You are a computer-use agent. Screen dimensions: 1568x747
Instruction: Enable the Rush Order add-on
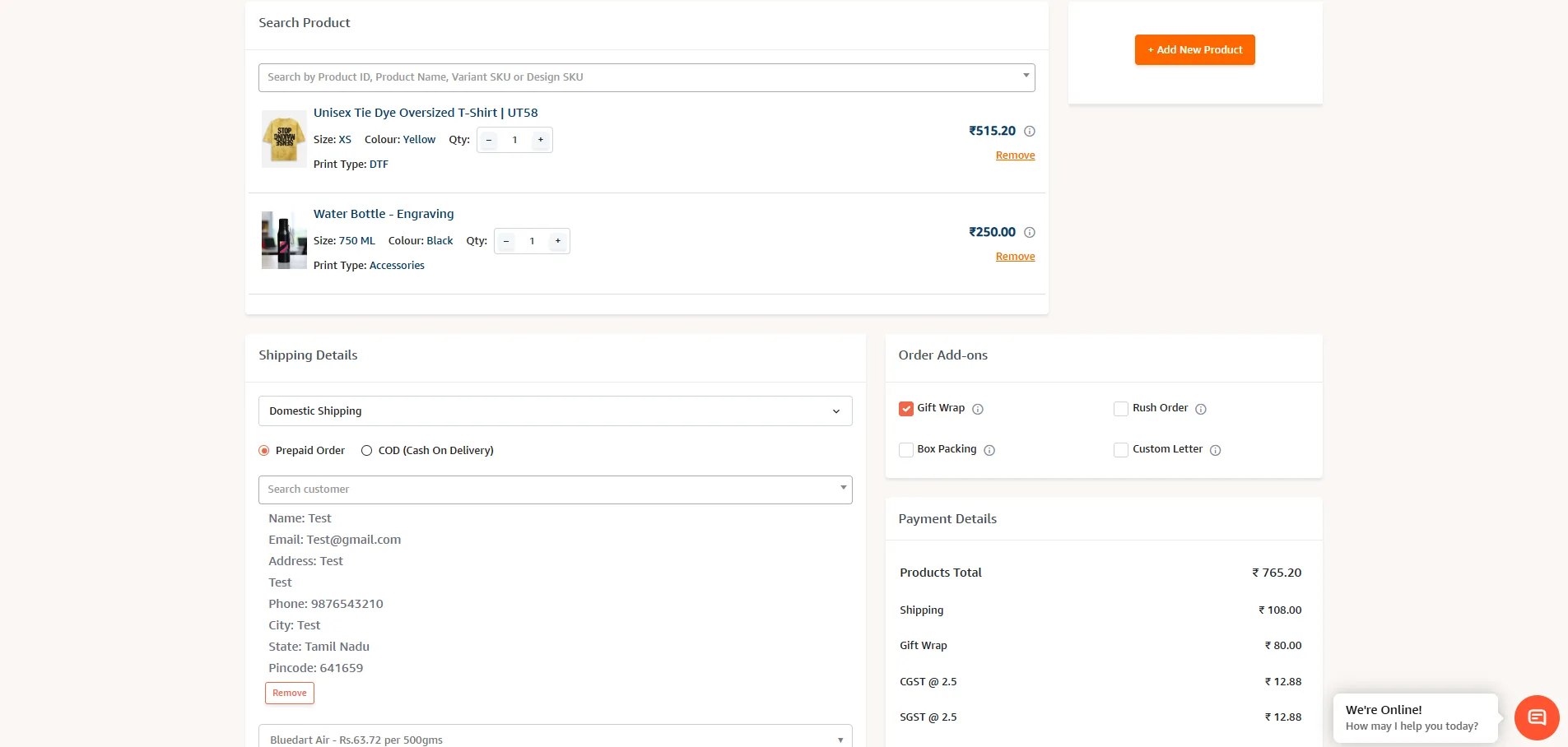click(1121, 409)
